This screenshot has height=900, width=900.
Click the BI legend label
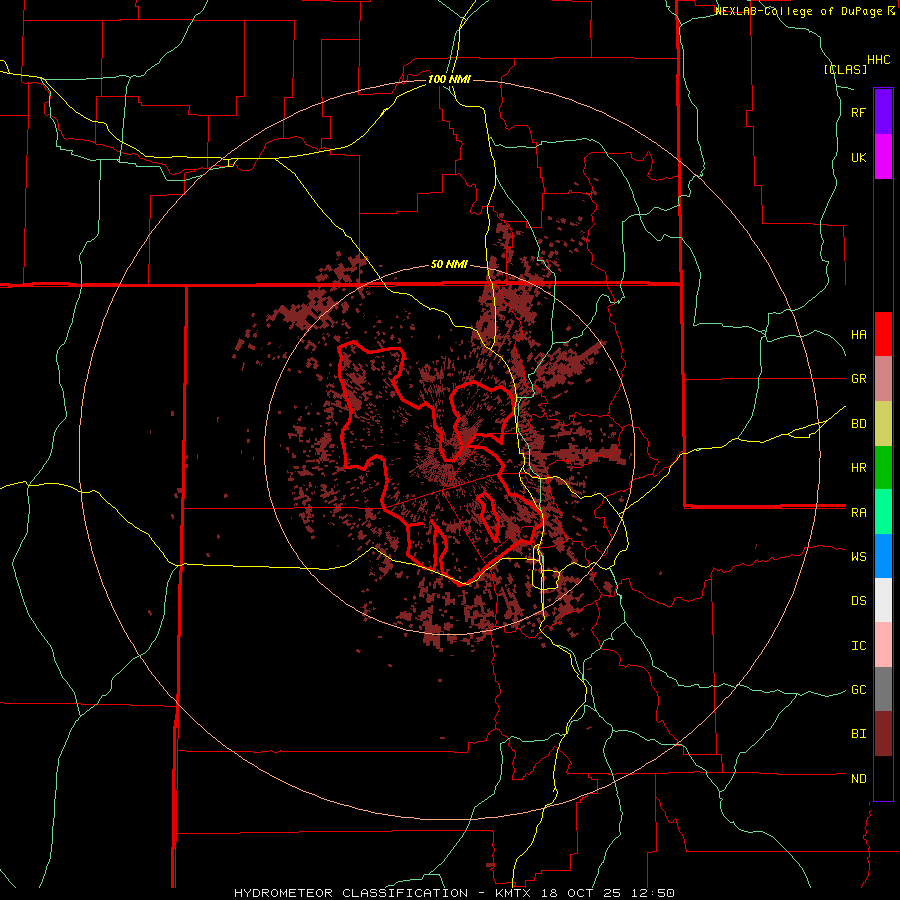coord(858,734)
